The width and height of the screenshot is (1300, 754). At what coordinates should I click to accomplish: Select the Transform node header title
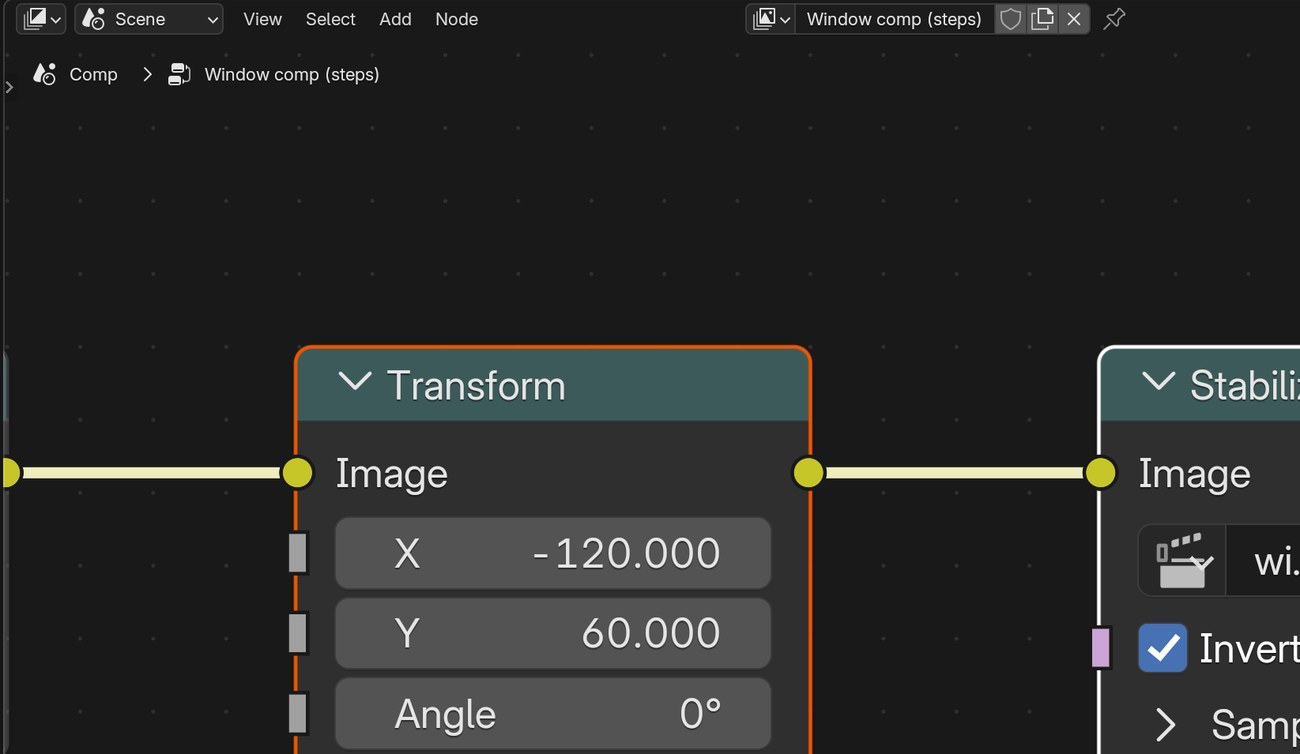pos(476,386)
